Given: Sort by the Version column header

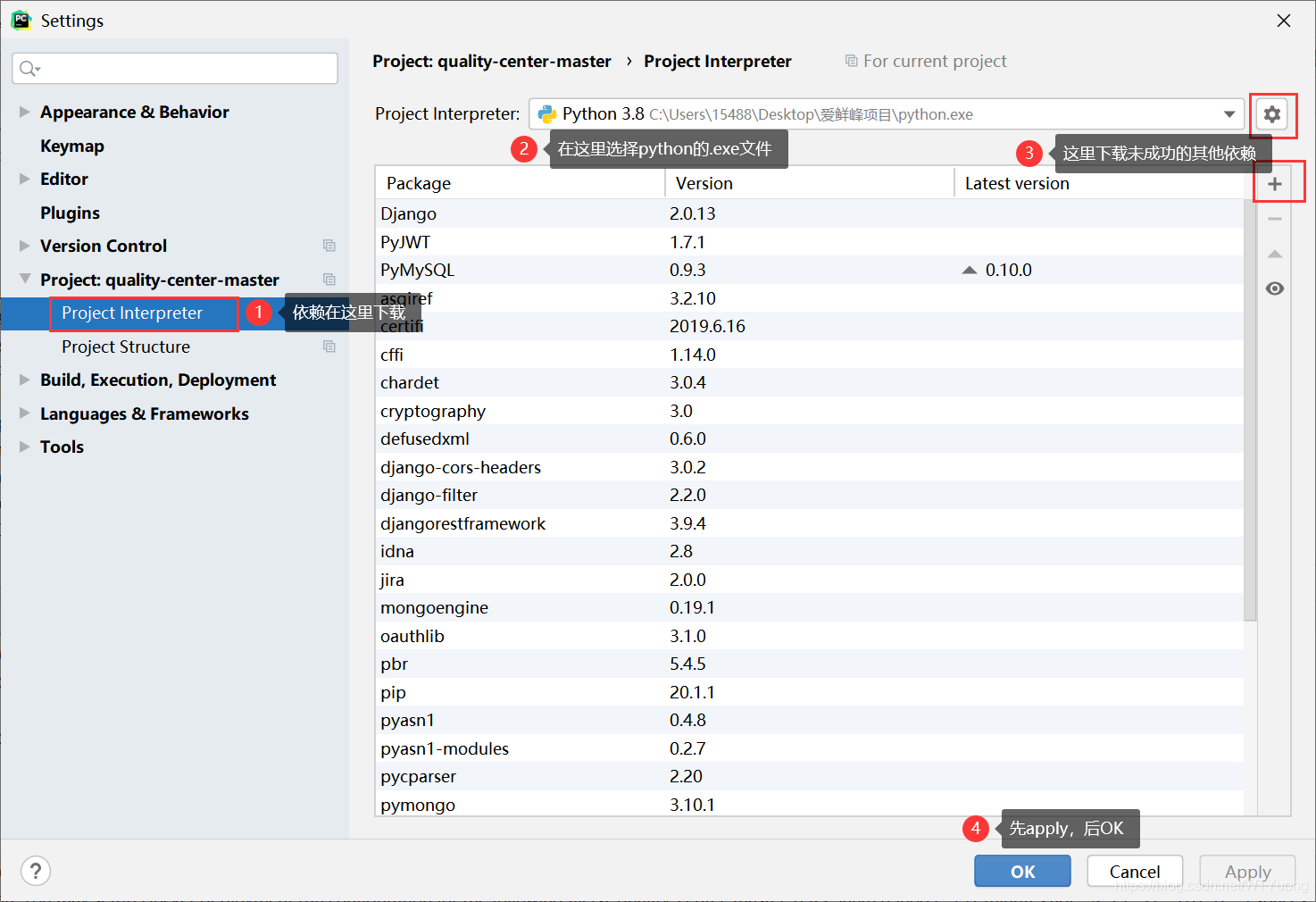Looking at the screenshot, I should click(x=810, y=183).
